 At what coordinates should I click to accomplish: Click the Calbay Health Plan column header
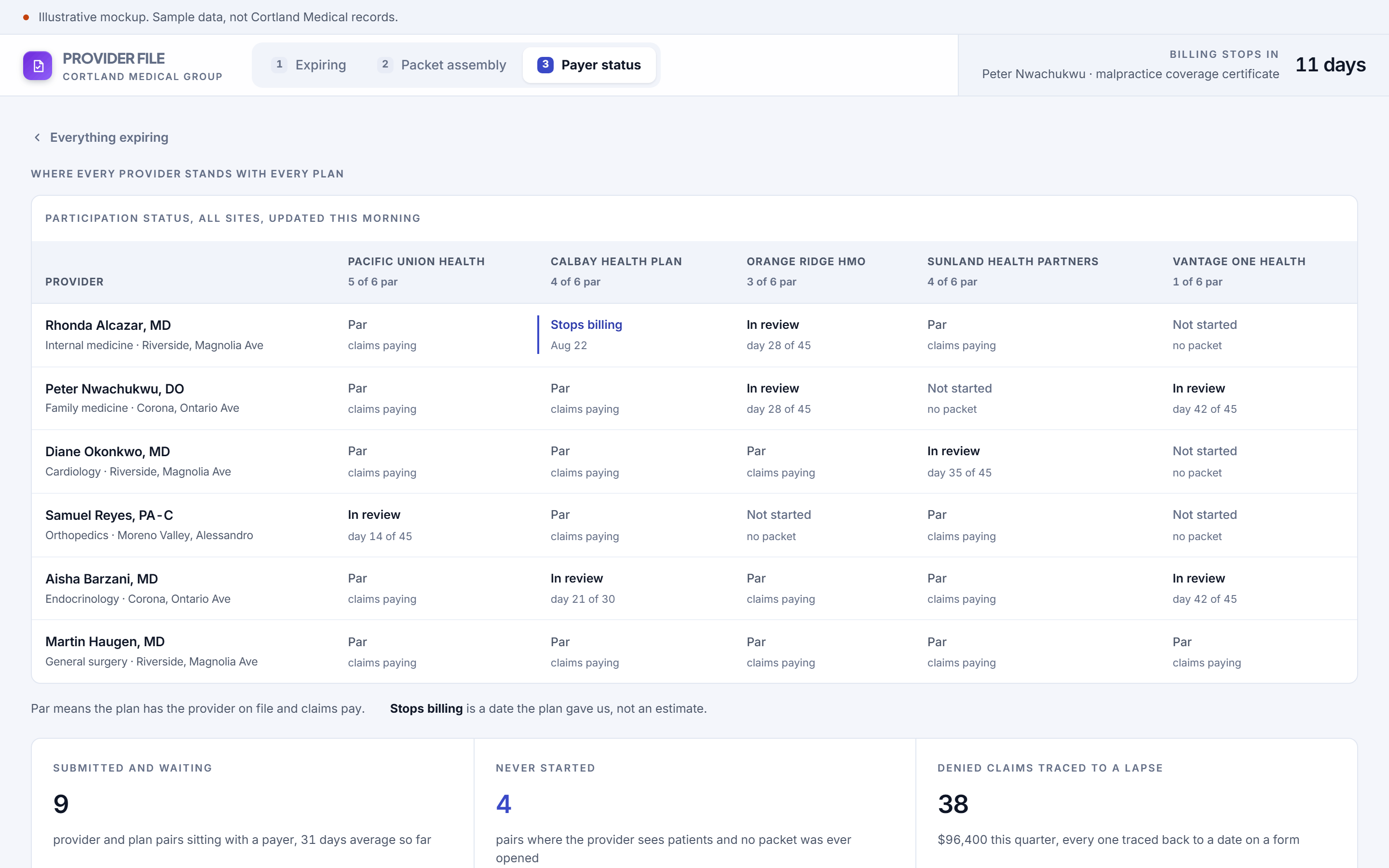616,261
